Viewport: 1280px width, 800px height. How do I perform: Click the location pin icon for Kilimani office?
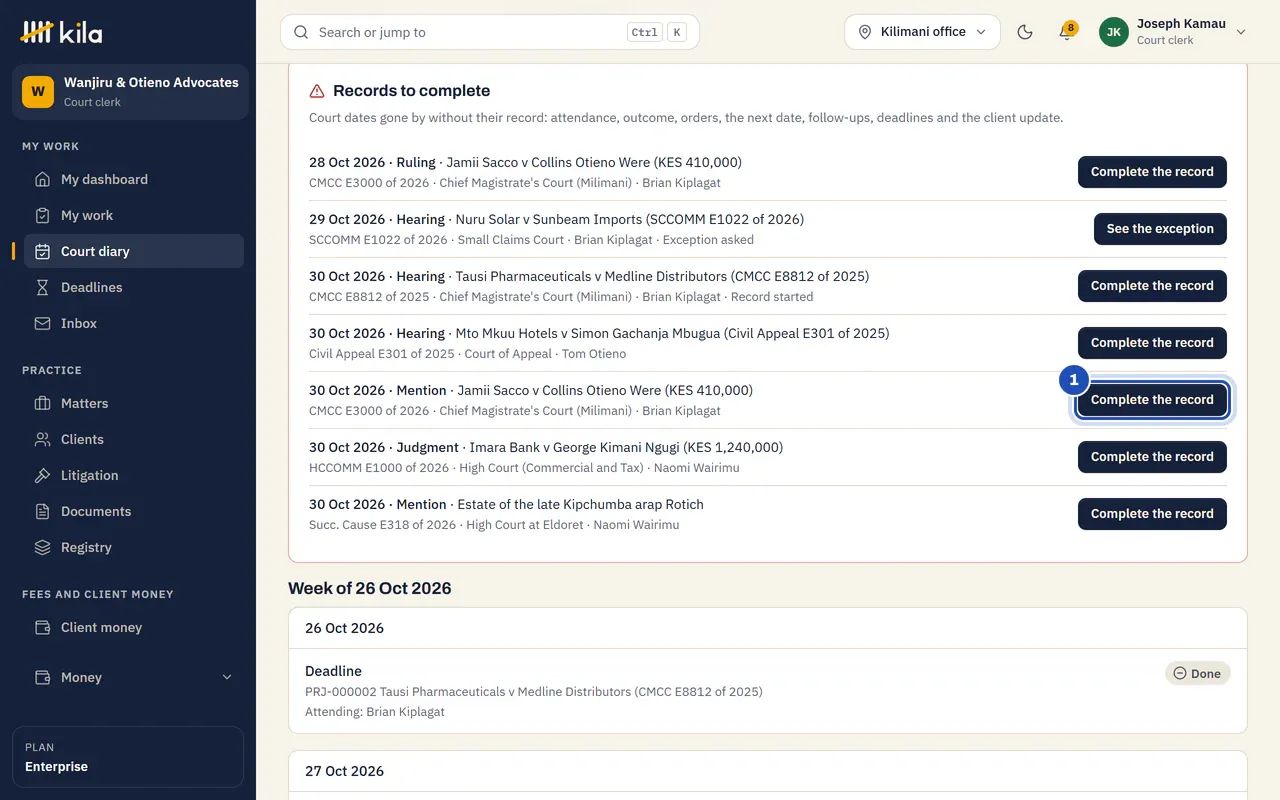865,32
